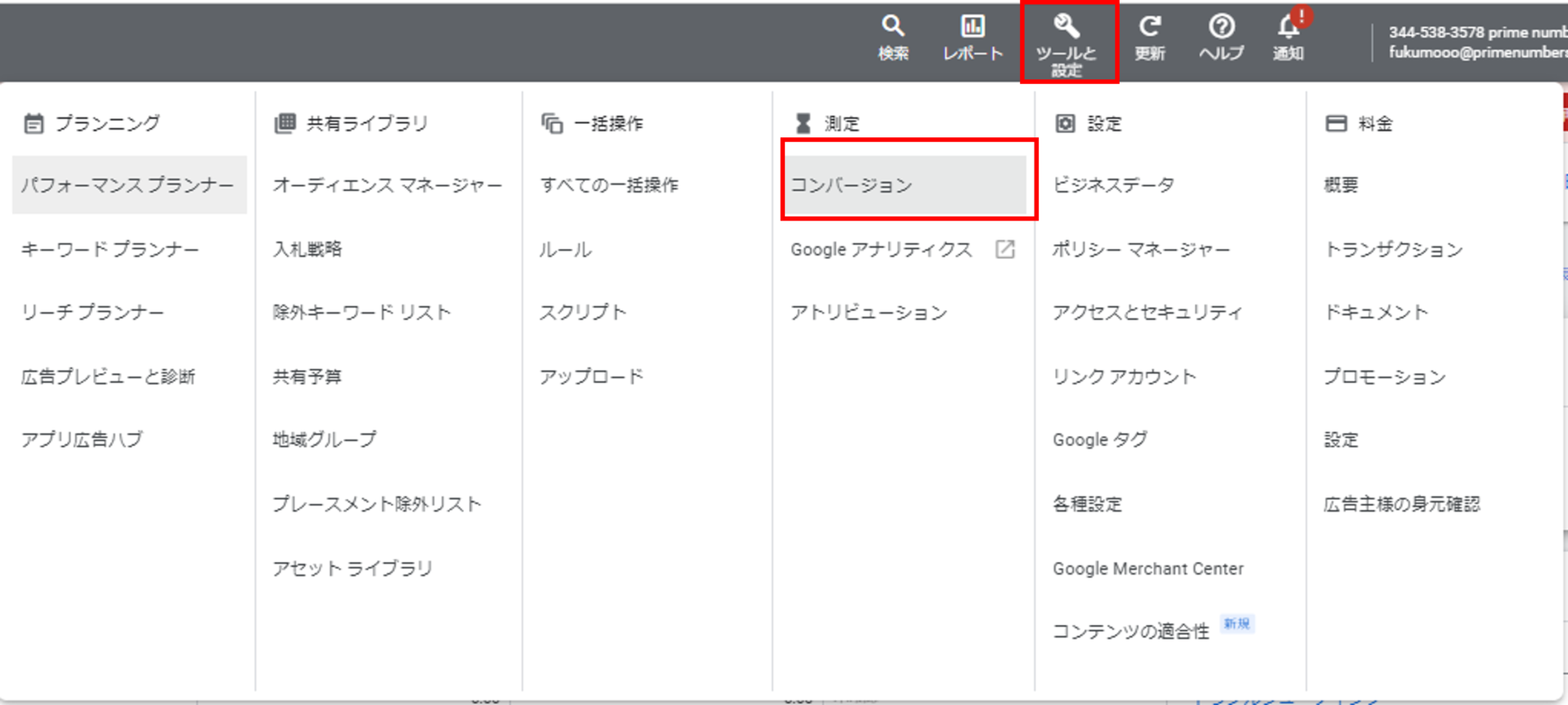Select アプリ広告ハブ
The height and width of the screenshot is (705, 1568).
(82, 440)
